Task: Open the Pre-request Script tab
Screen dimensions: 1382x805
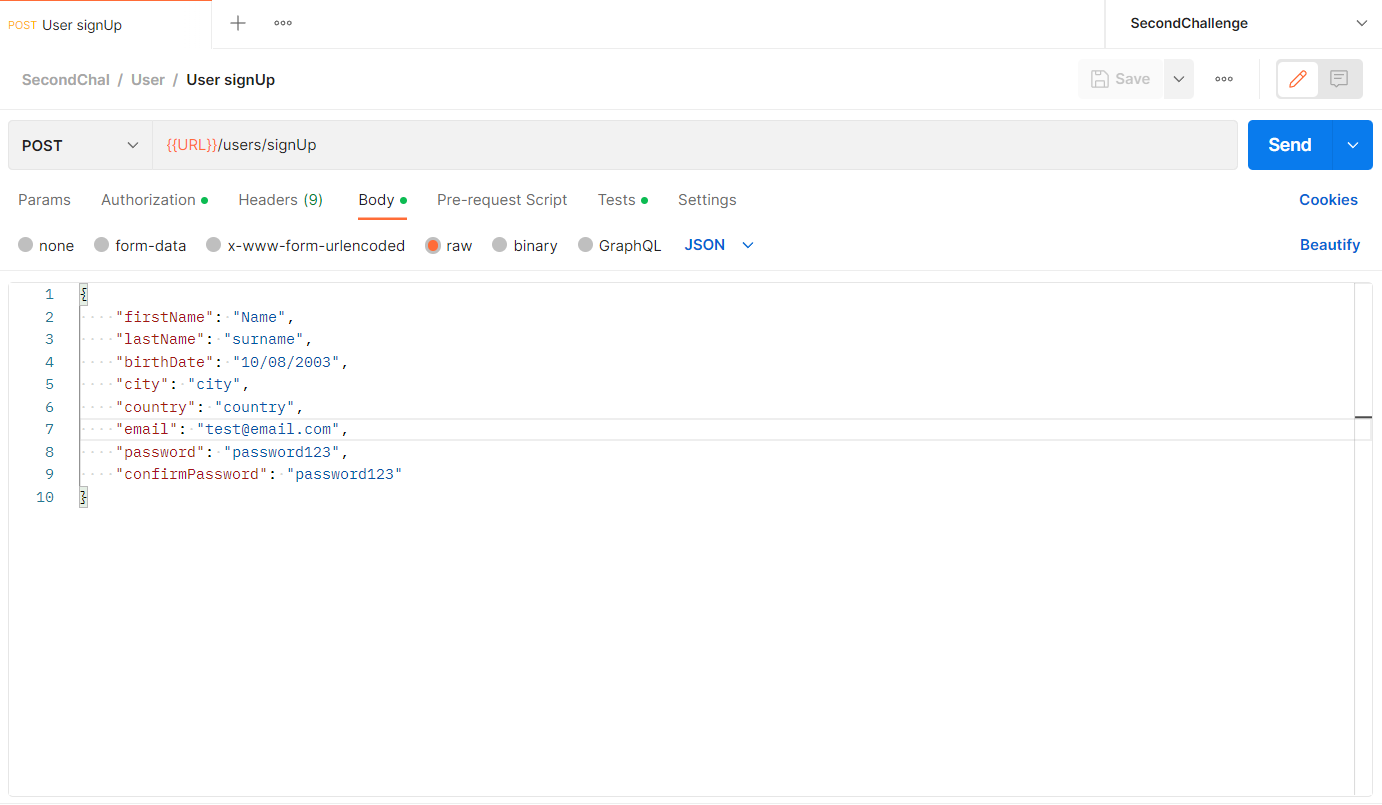Action: [502, 200]
